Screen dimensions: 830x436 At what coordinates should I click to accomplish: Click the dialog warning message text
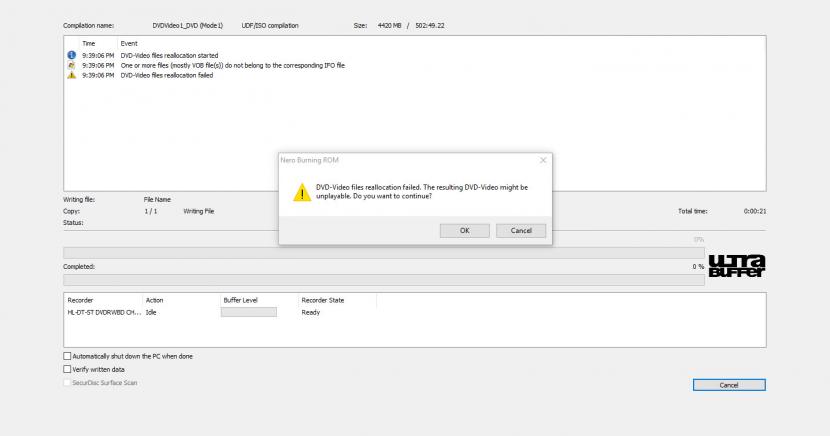(422, 192)
